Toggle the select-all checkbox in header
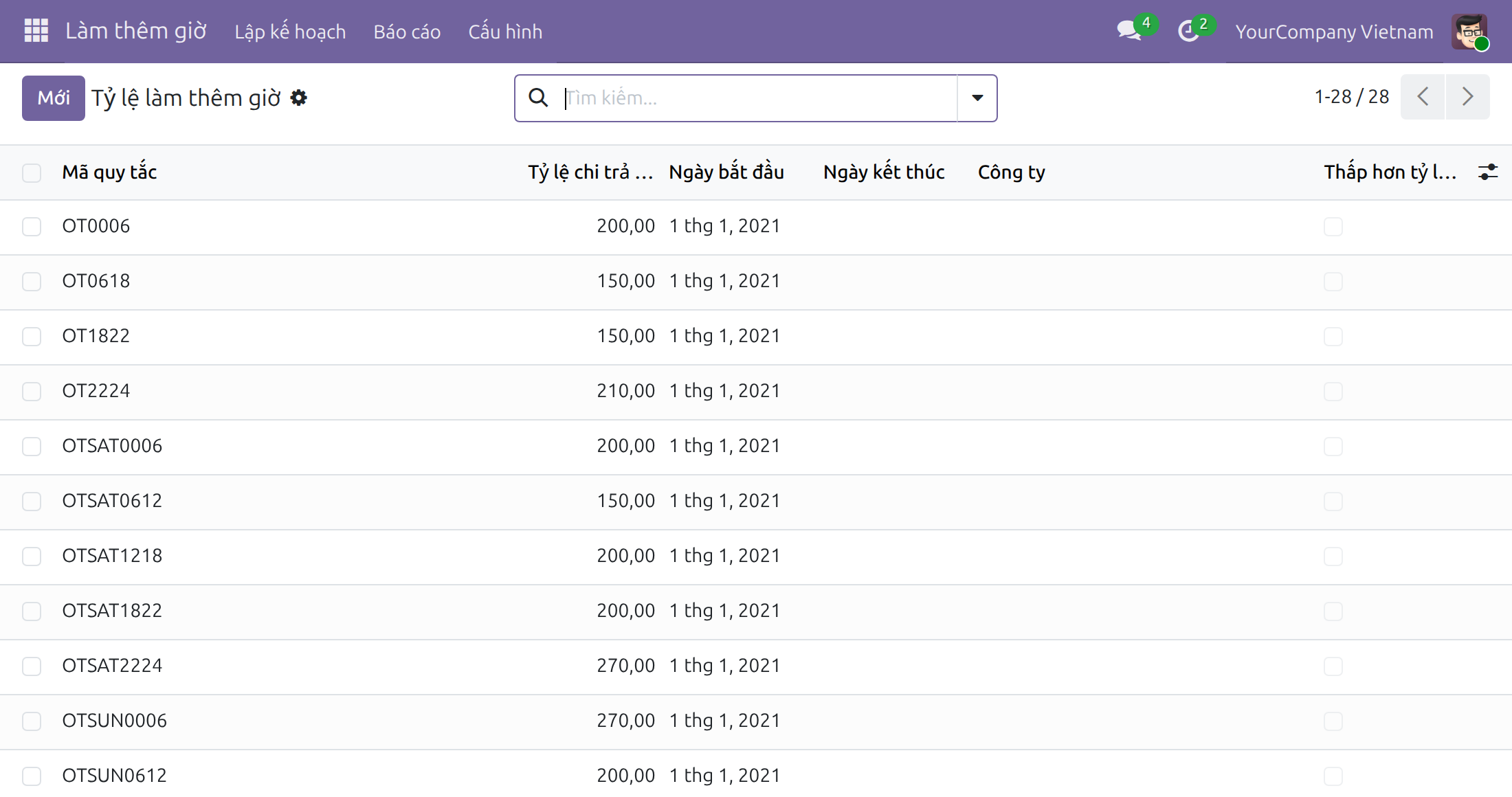This screenshot has width=1512, height=797. (32, 172)
